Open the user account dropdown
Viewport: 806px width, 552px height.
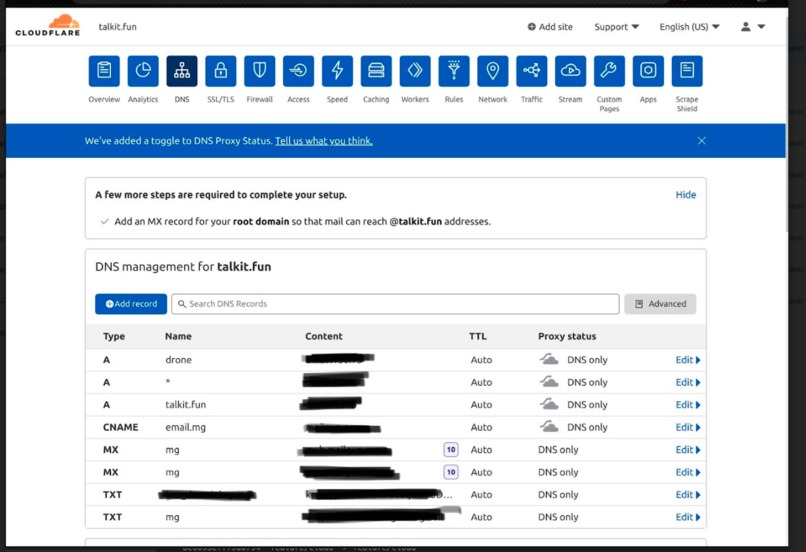(753, 27)
